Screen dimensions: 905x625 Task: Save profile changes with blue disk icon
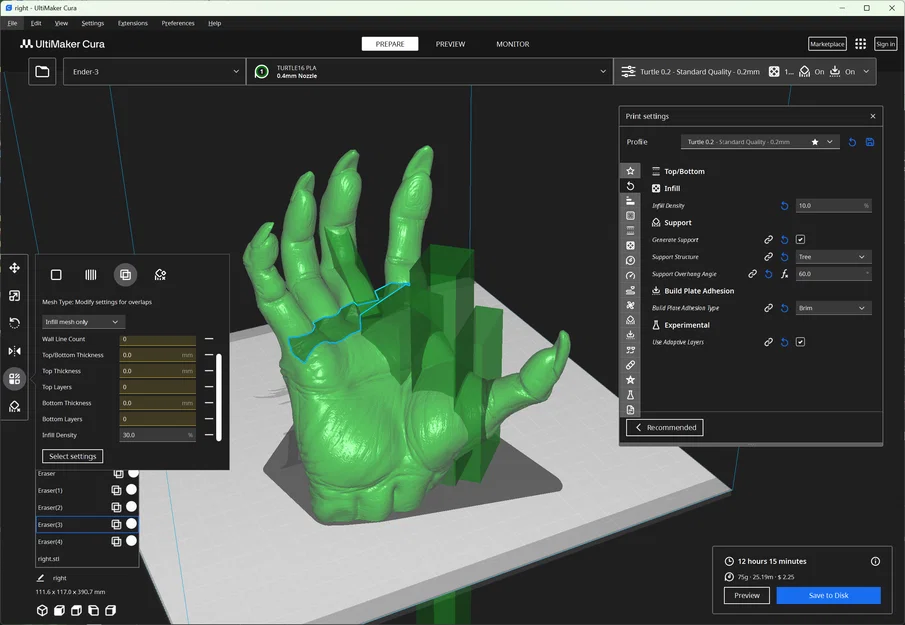870,142
